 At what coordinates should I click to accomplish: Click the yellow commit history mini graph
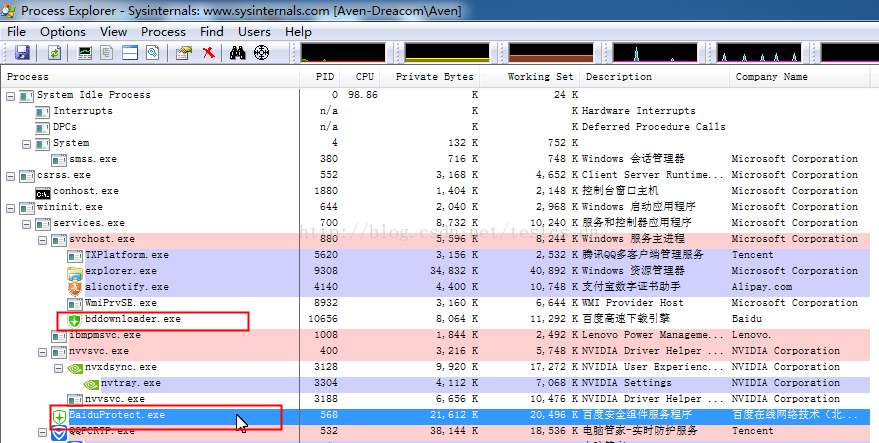pos(447,53)
